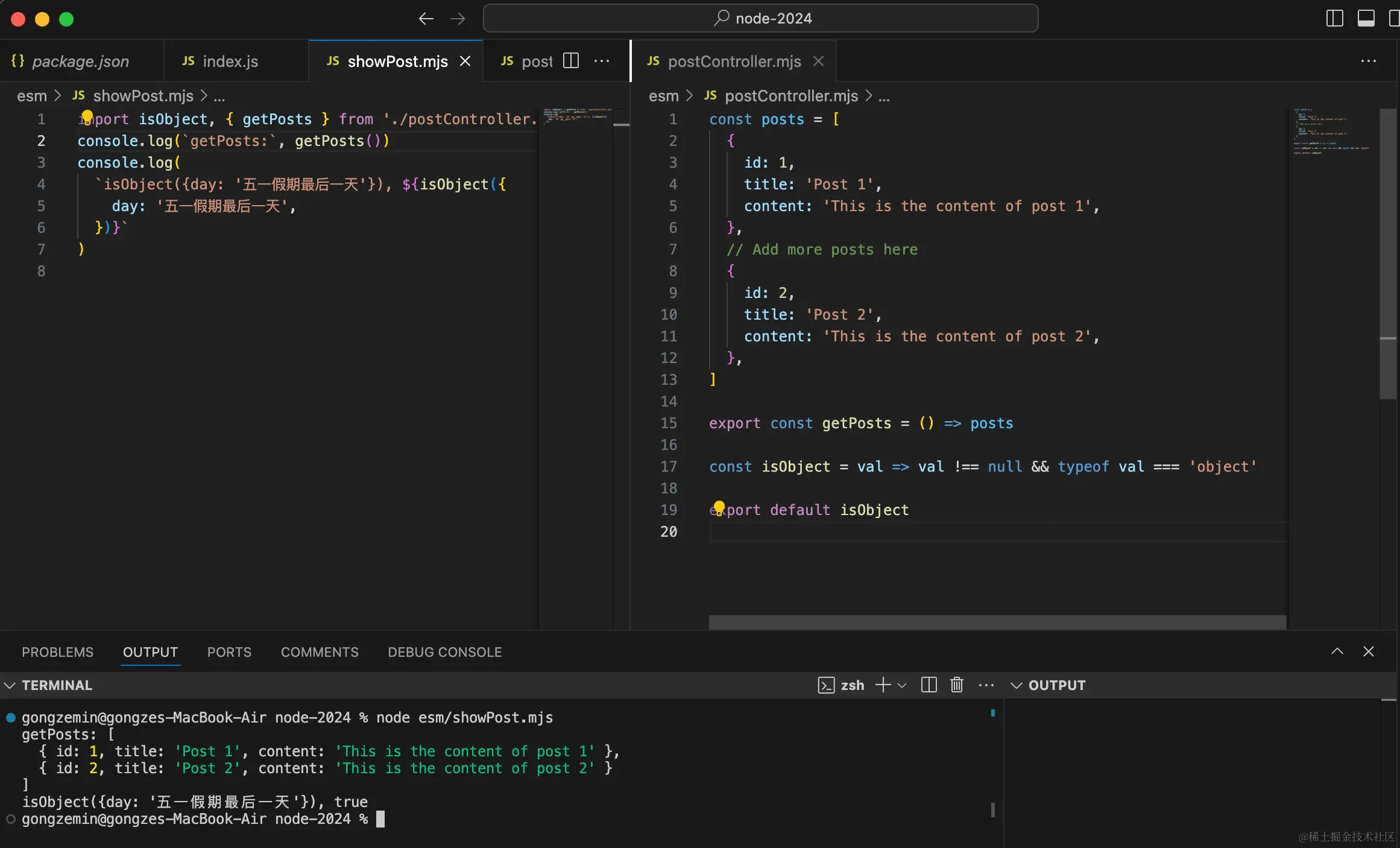The width and height of the screenshot is (1400, 848).
Task: Click the split editor right icon
Action: [x=570, y=61]
